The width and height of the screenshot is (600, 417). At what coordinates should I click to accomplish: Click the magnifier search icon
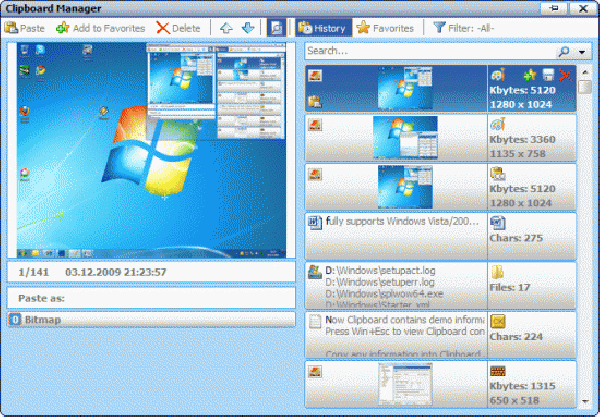[564, 51]
